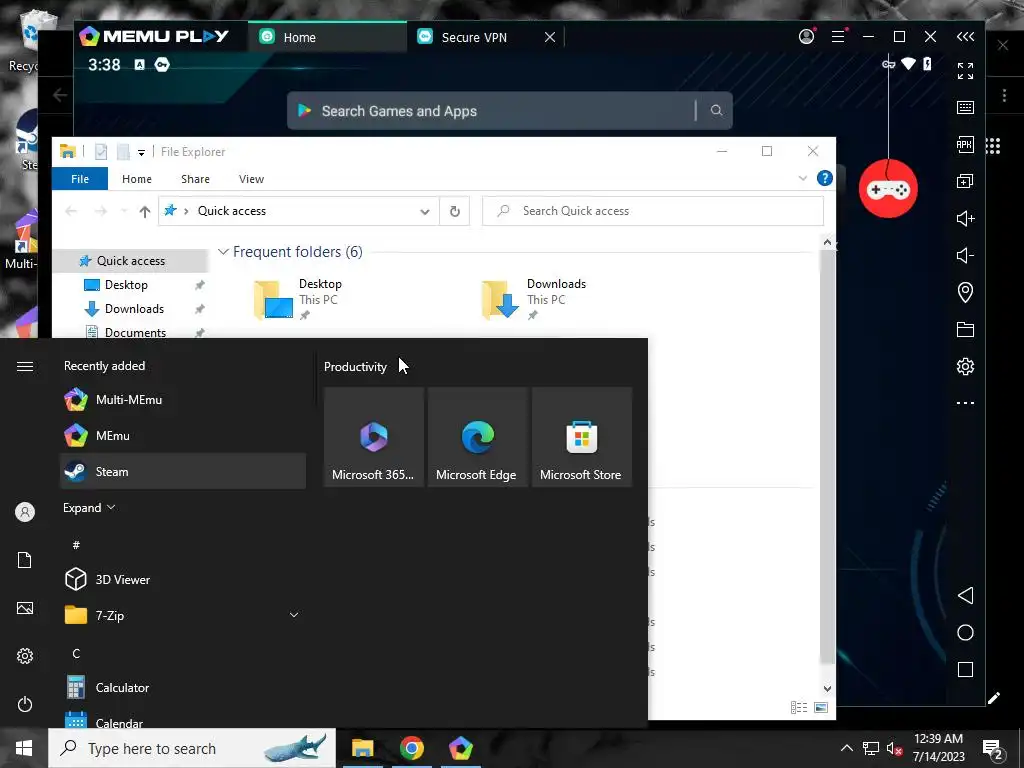Refresh the Quick access location
Screen dimensions: 1024x768
455,211
